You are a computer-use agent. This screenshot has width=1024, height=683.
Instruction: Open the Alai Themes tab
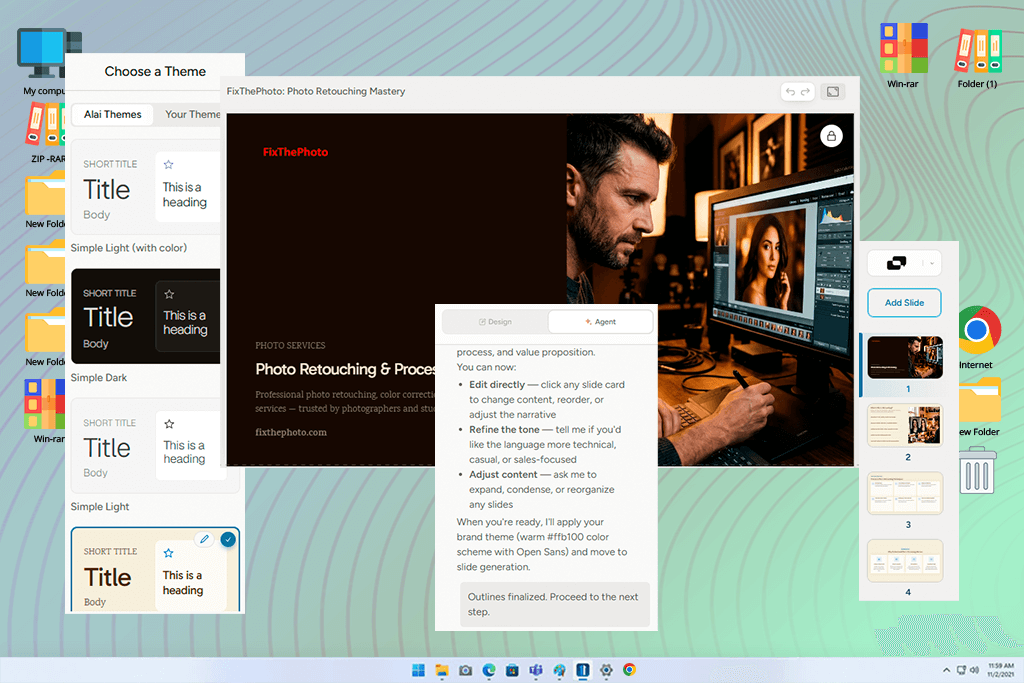(x=112, y=114)
